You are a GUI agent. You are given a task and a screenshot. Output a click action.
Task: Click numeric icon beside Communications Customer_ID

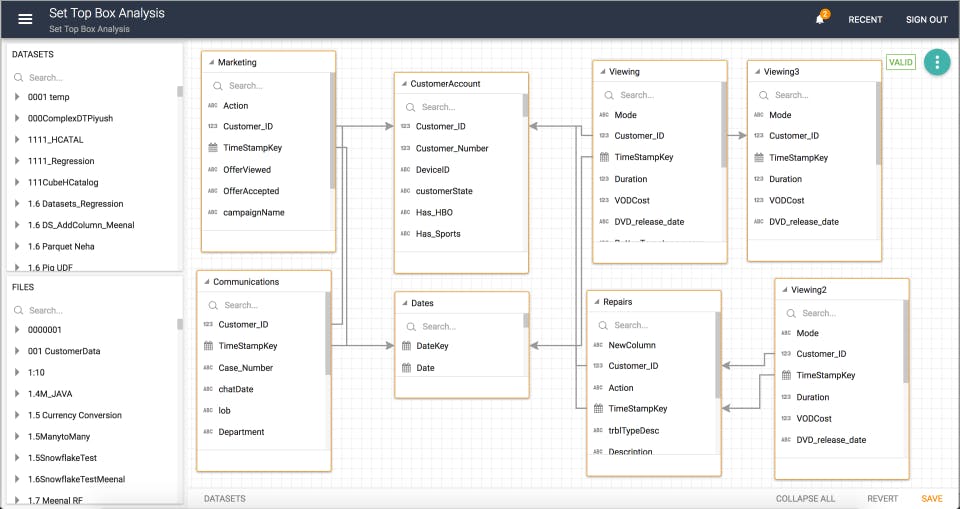[x=208, y=325]
